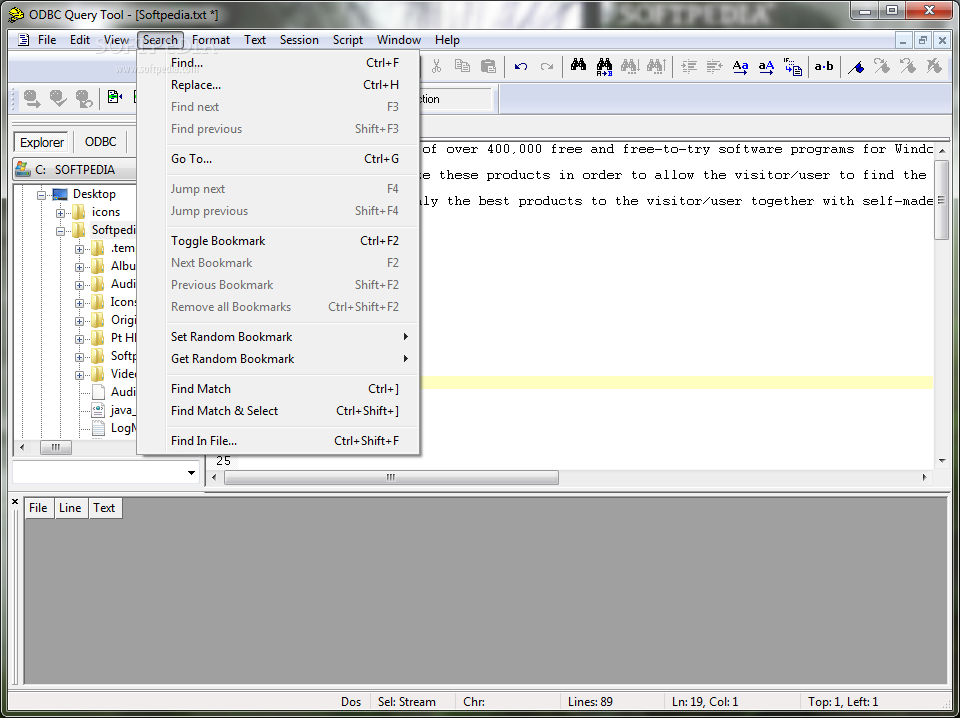This screenshot has width=960, height=718.
Task: Click the first greyed session icon with arrow
Action: tap(32, 99)
